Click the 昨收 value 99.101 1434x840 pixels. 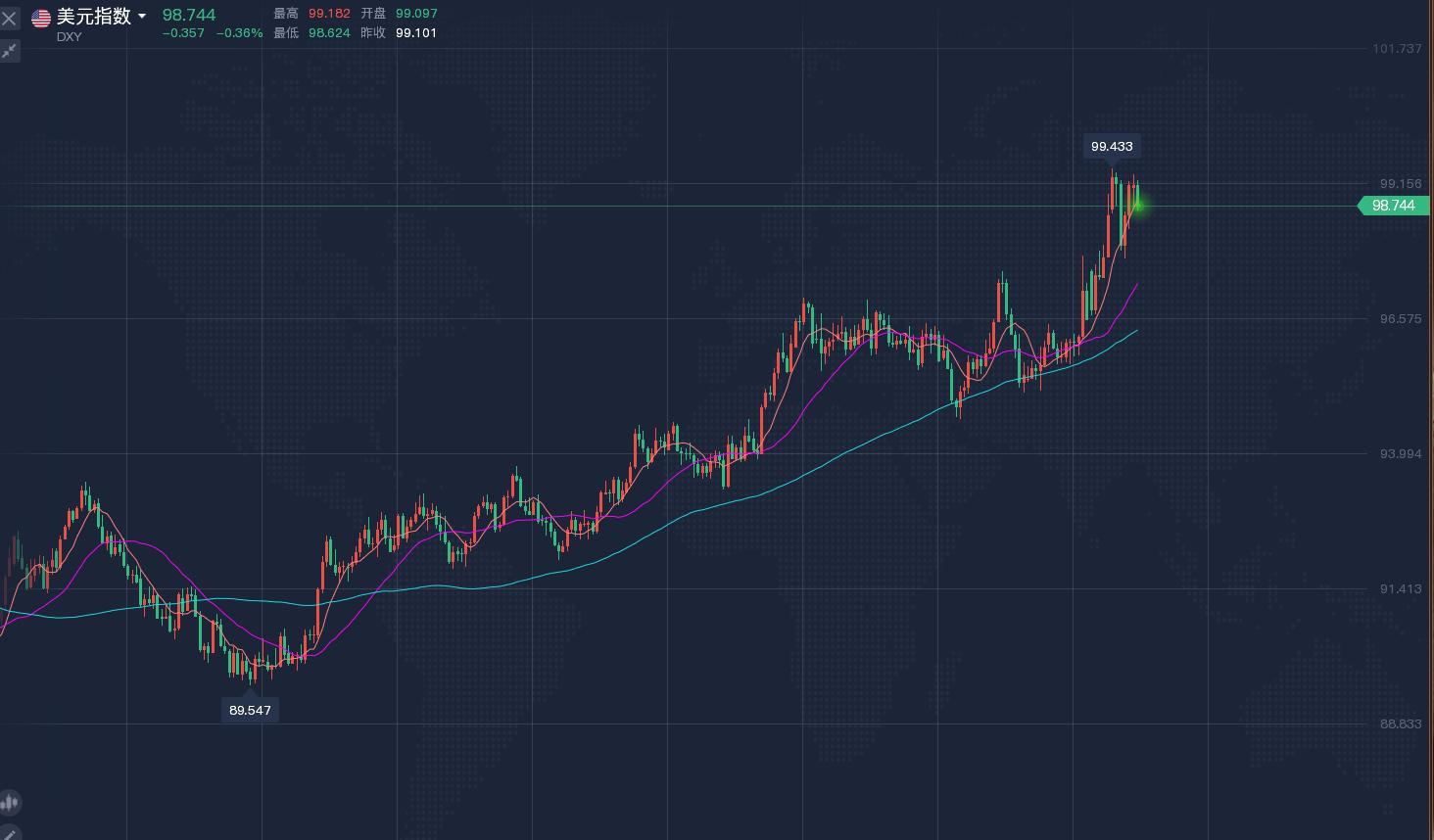[416, 33]
